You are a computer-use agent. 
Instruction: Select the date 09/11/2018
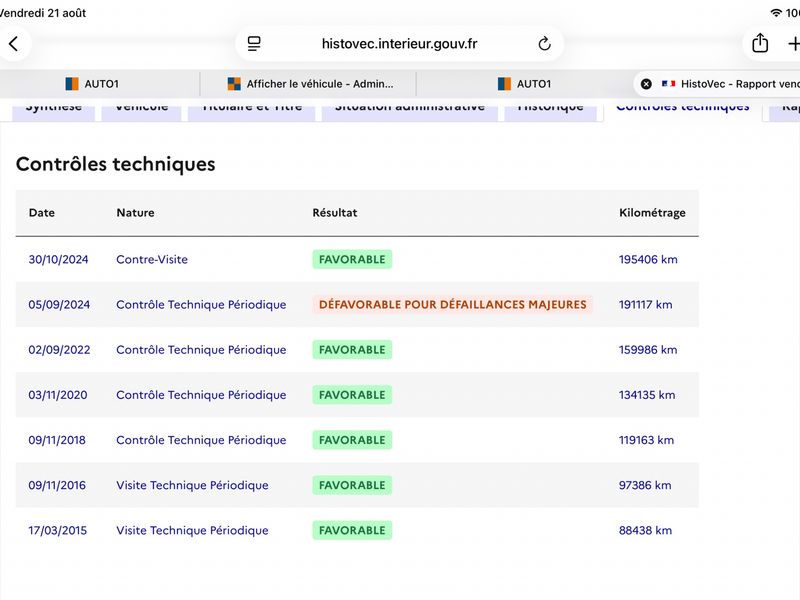[57, 440]
